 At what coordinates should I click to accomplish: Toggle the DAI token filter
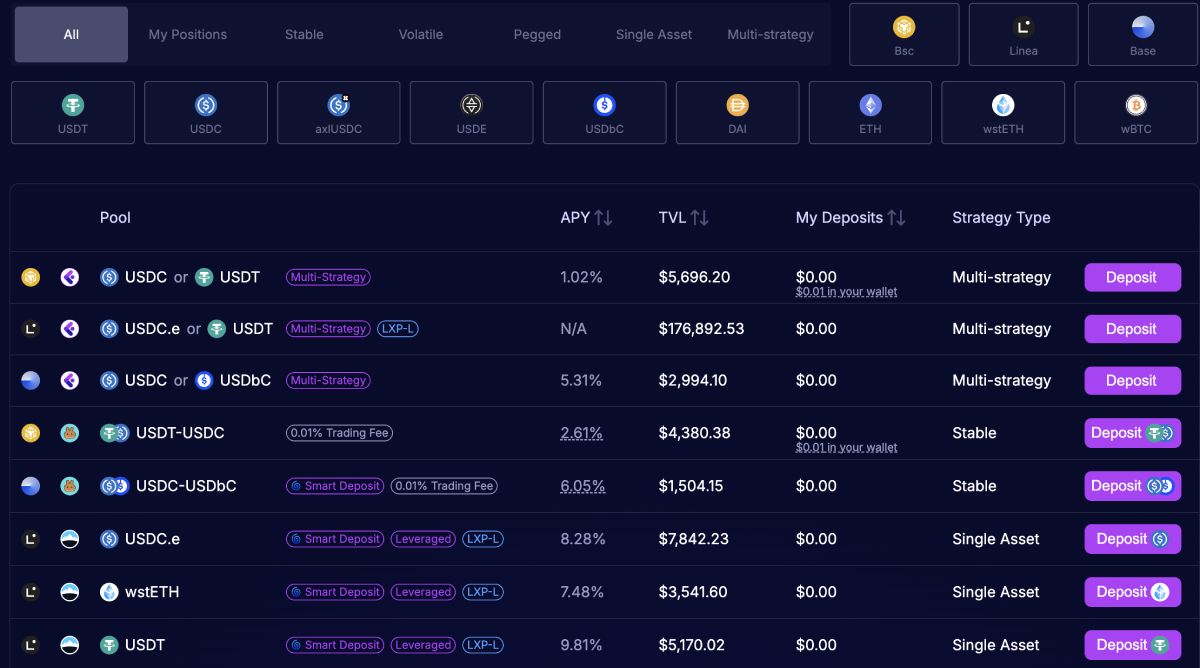click(737, 113)
